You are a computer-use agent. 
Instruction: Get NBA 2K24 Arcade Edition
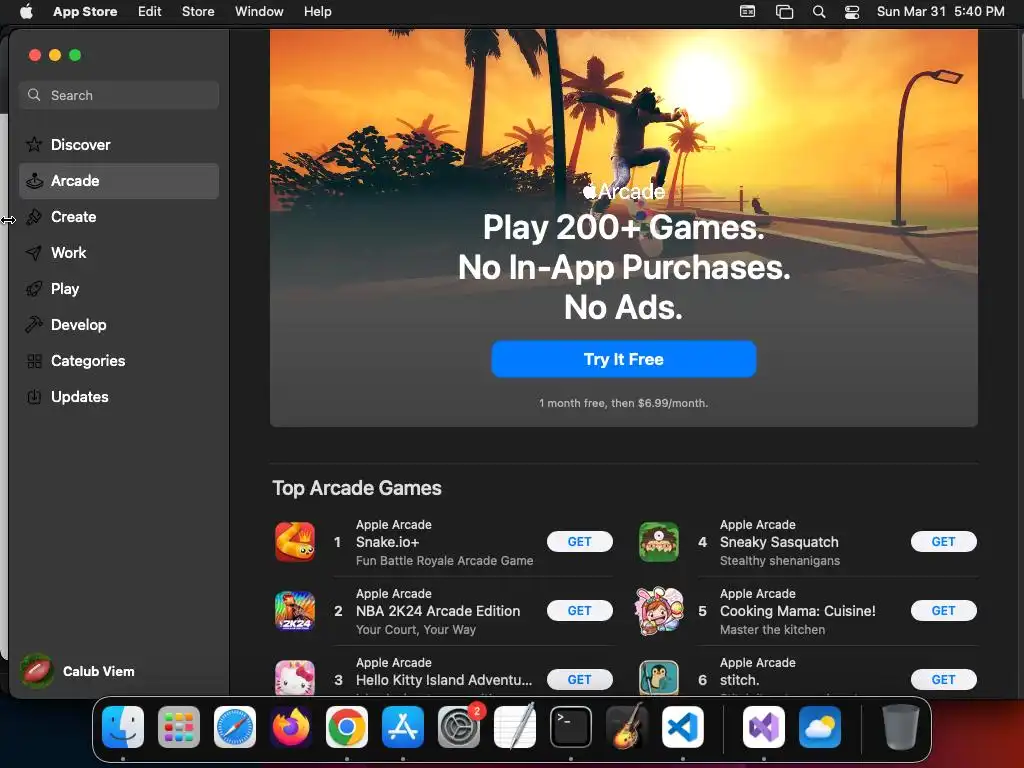click(x=579, y=611)
